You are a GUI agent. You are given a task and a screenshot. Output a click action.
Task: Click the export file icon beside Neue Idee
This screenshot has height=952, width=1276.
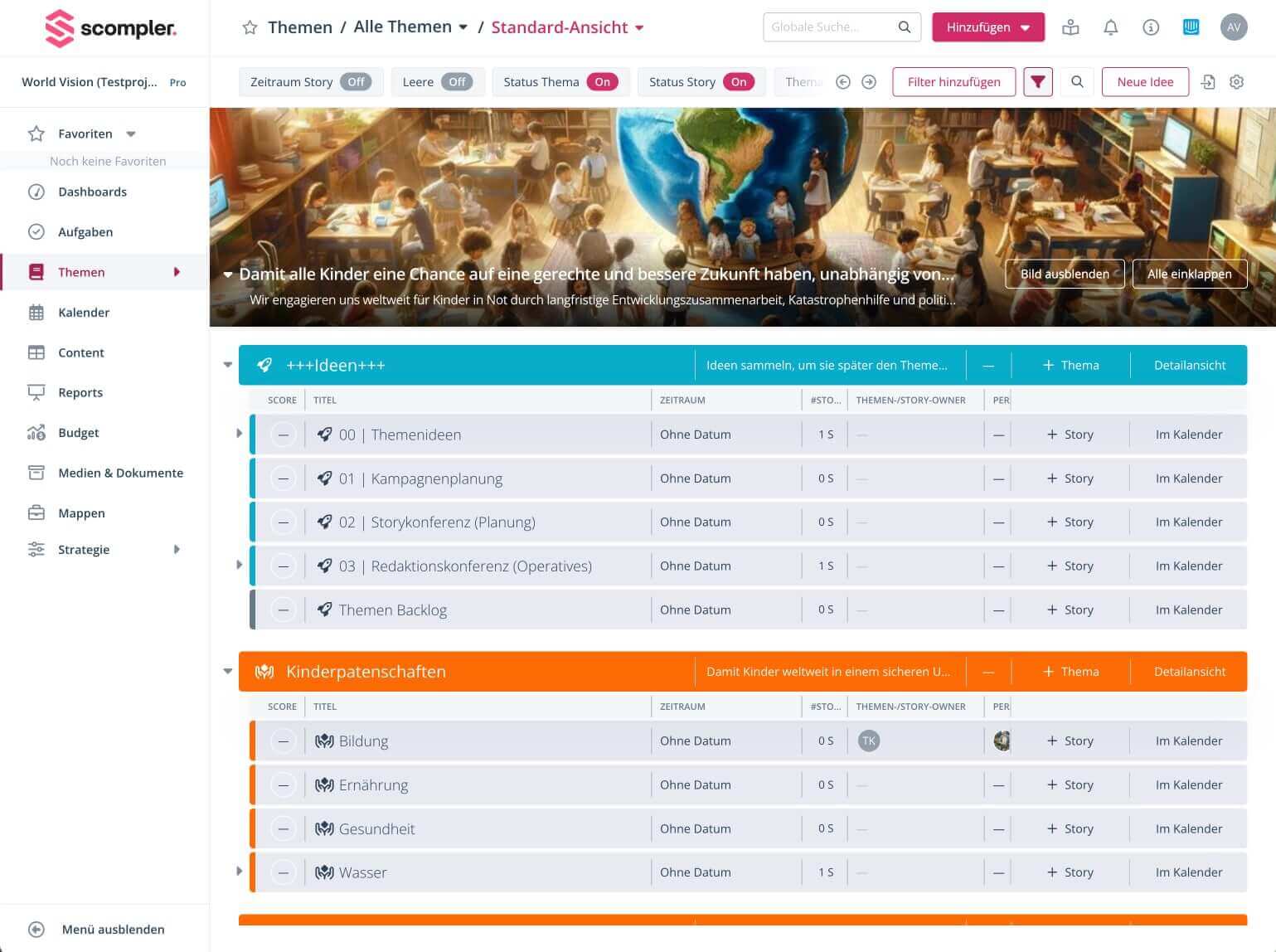click(x=1208, y=82)
